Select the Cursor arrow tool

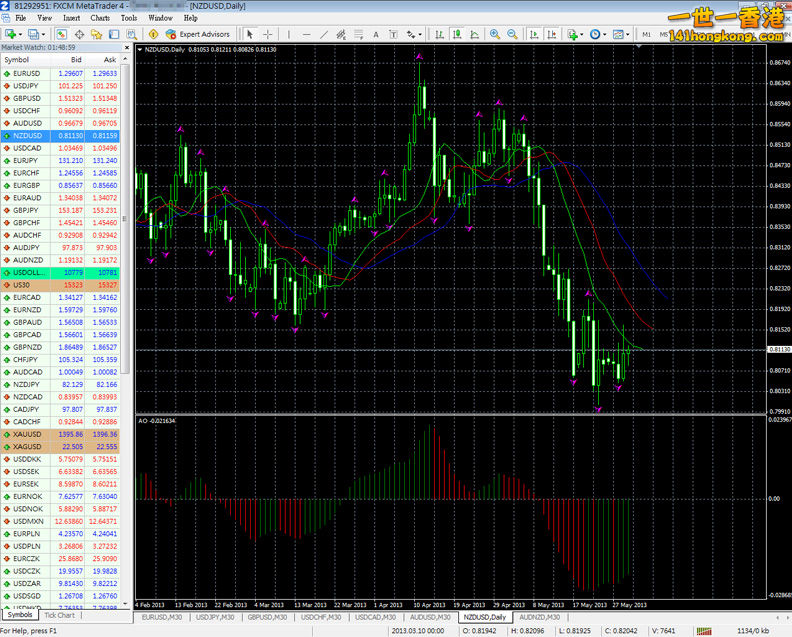coord(250,34)
